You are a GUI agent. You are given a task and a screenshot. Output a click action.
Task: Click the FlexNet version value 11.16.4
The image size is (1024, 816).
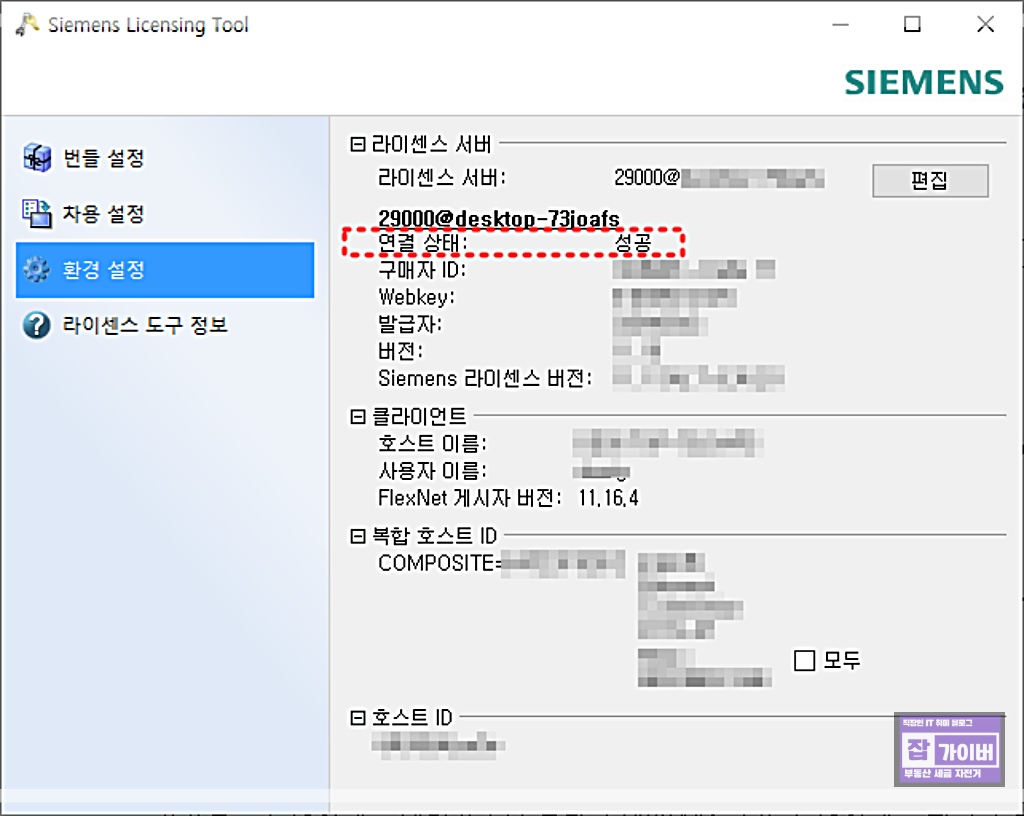pos(609,498)
